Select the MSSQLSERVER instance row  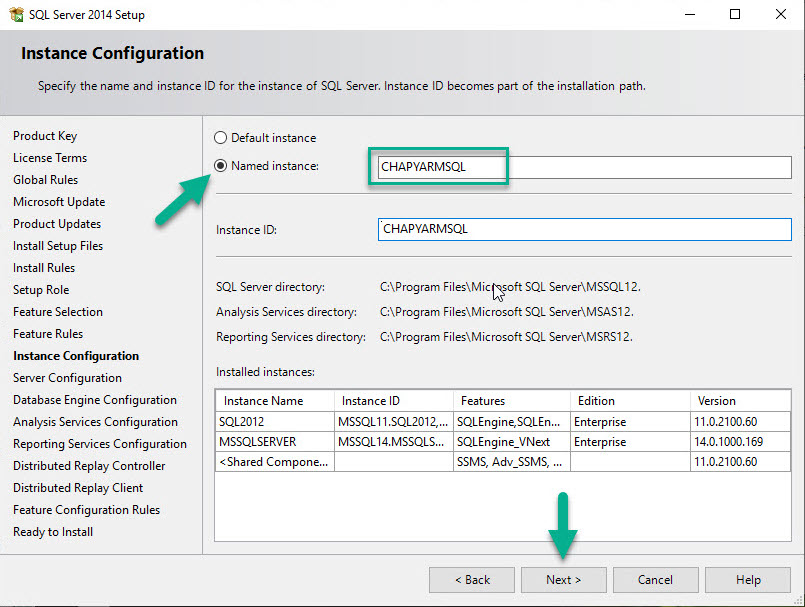(x=503, y=442)
